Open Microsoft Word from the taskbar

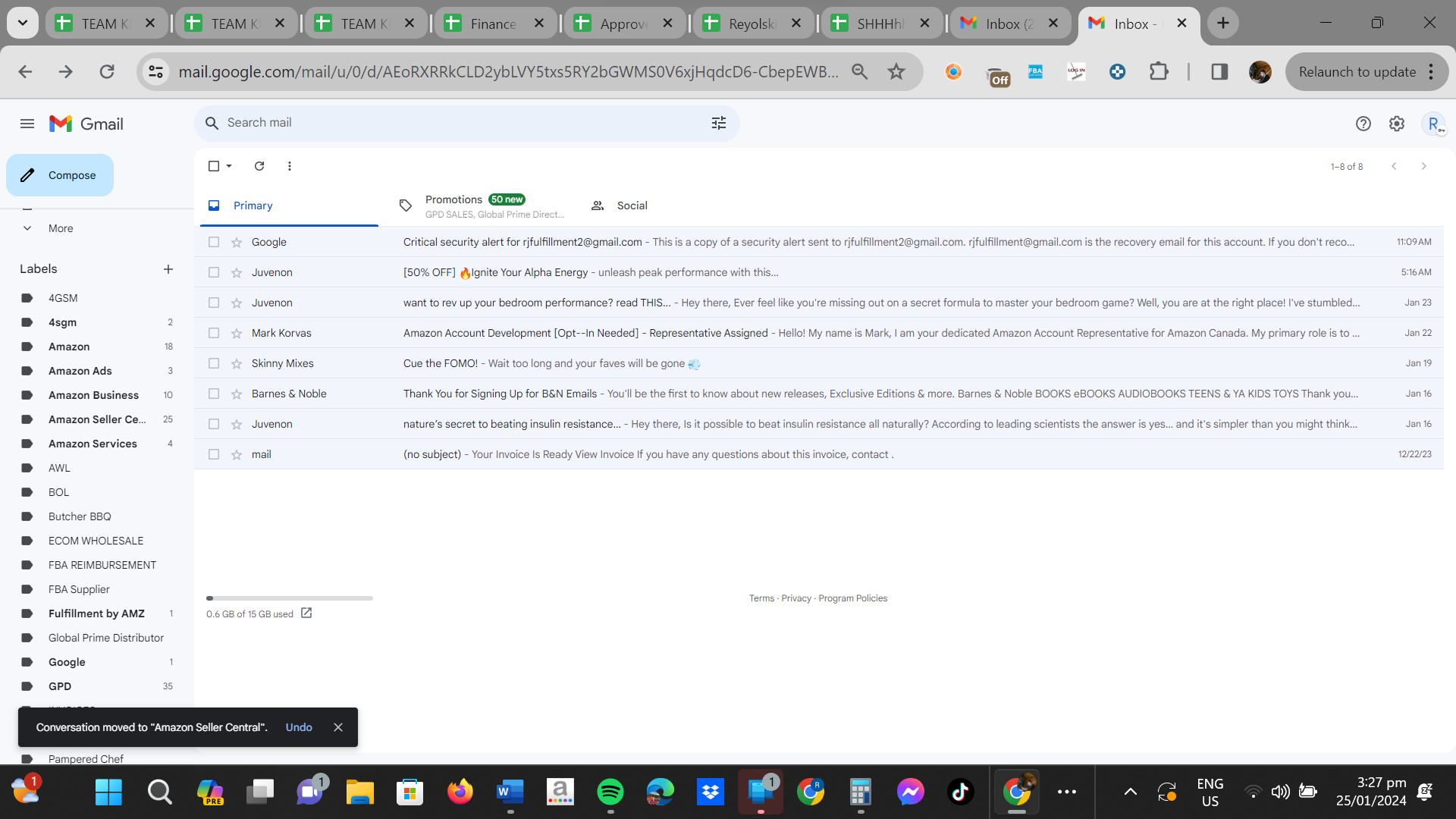[x=510, y=792]
